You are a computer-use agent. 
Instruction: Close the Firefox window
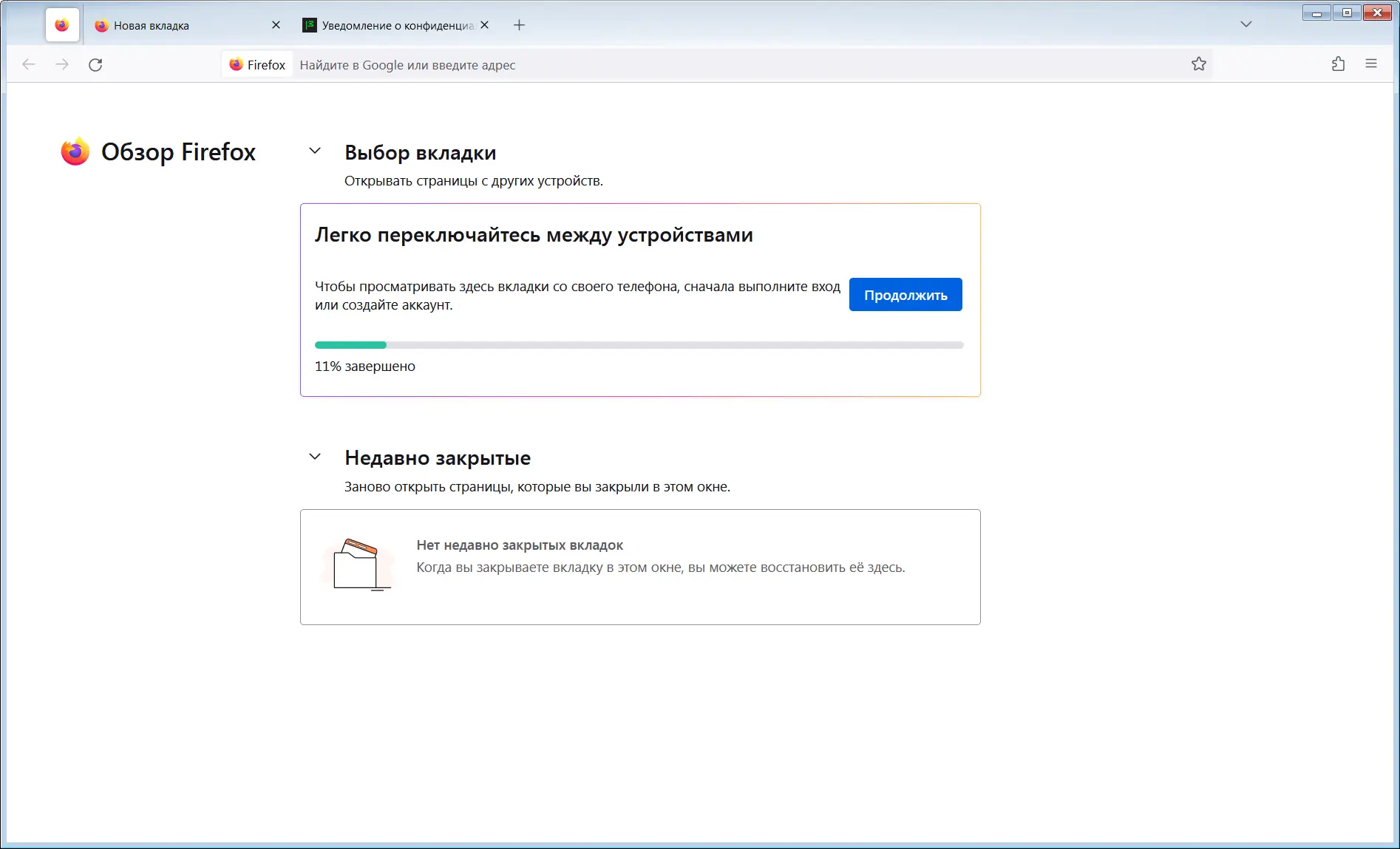click(x=1378, y=13)
